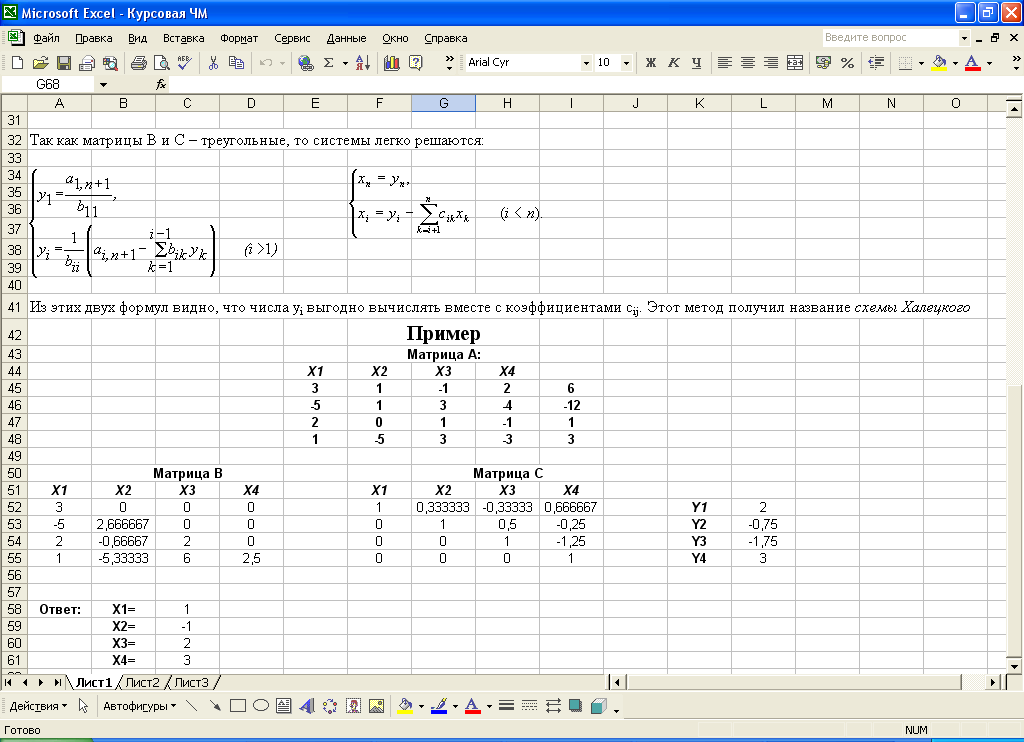Click the vertical scrollbar down arrow
Screen dimensions: 1024x742
tap(1014, 666)
